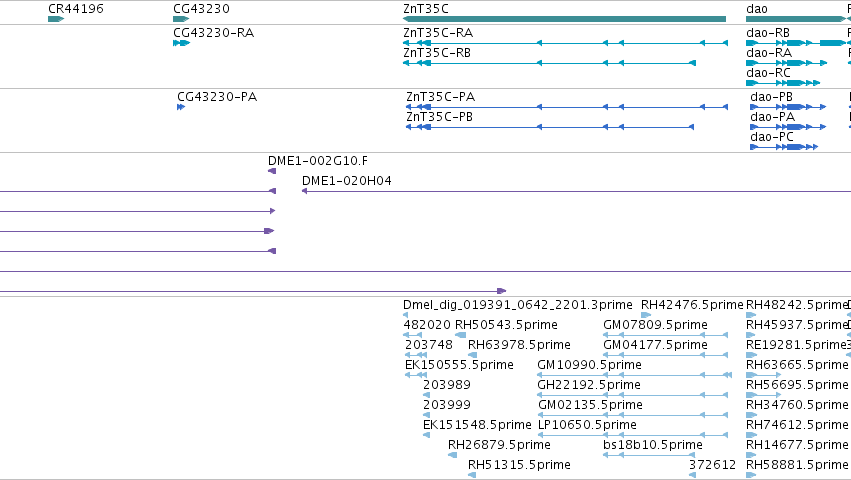Image resolution: width=851 pixels, height=480 pixels.
Task: Click the DME1-020H04 feature label
Action: pos(347,181)
